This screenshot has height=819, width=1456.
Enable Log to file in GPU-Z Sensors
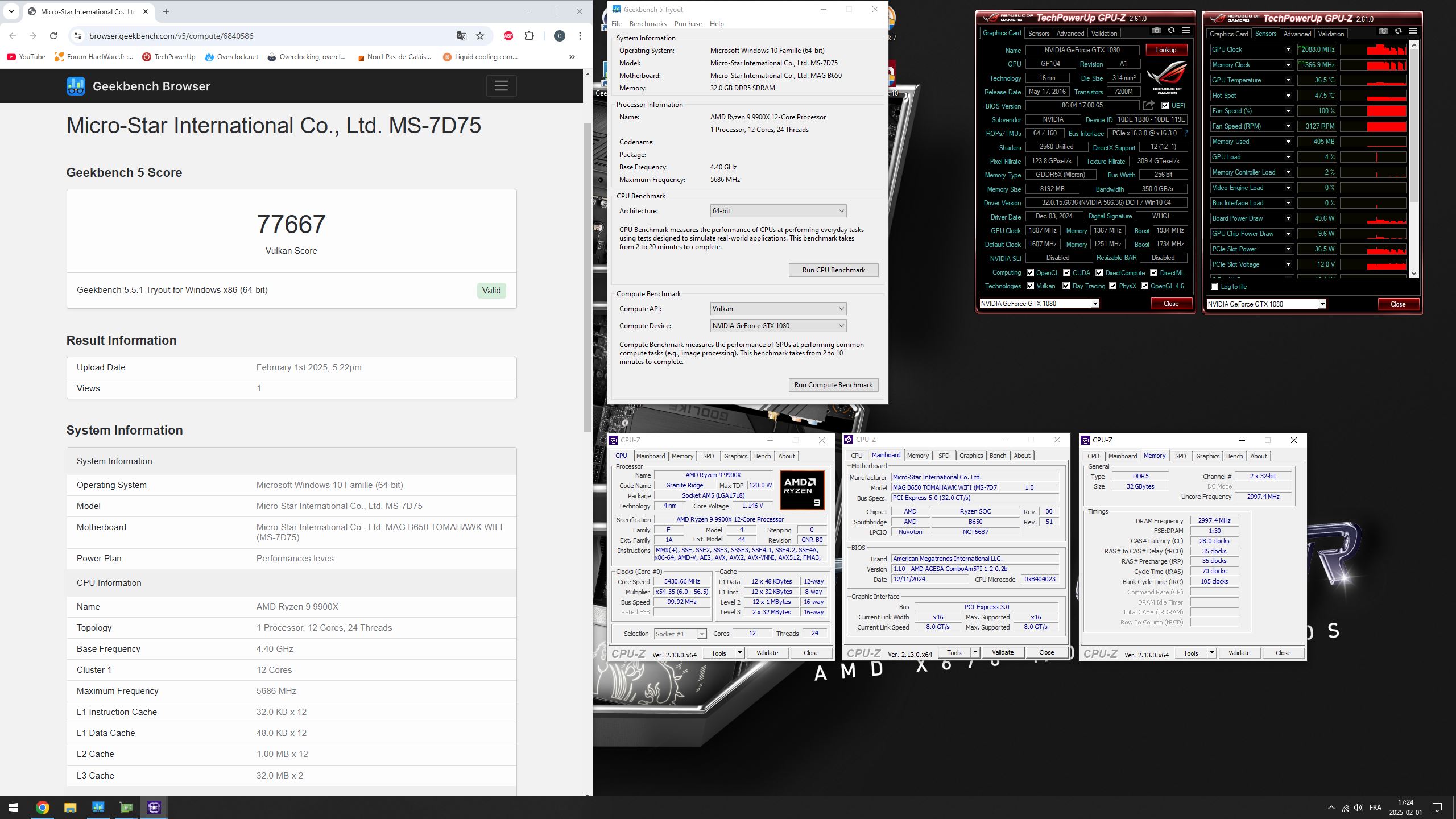click(x=1215, y=287)
